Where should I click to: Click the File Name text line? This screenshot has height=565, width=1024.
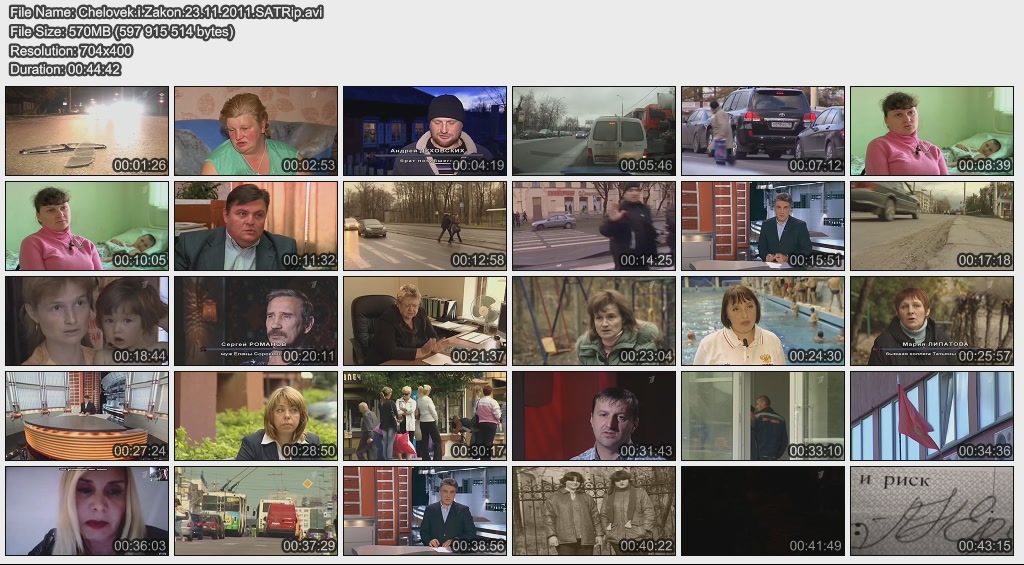point(166,12)
